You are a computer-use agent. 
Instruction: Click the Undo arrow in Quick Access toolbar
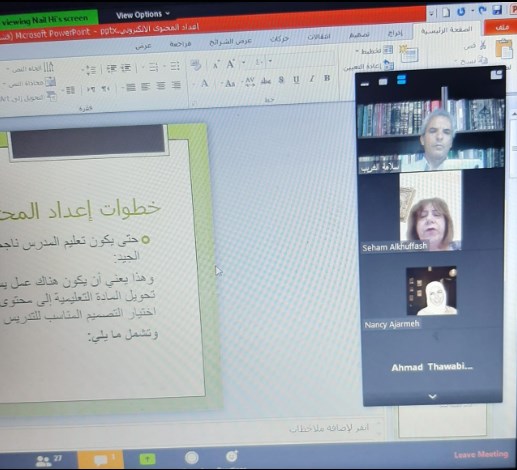461,12
